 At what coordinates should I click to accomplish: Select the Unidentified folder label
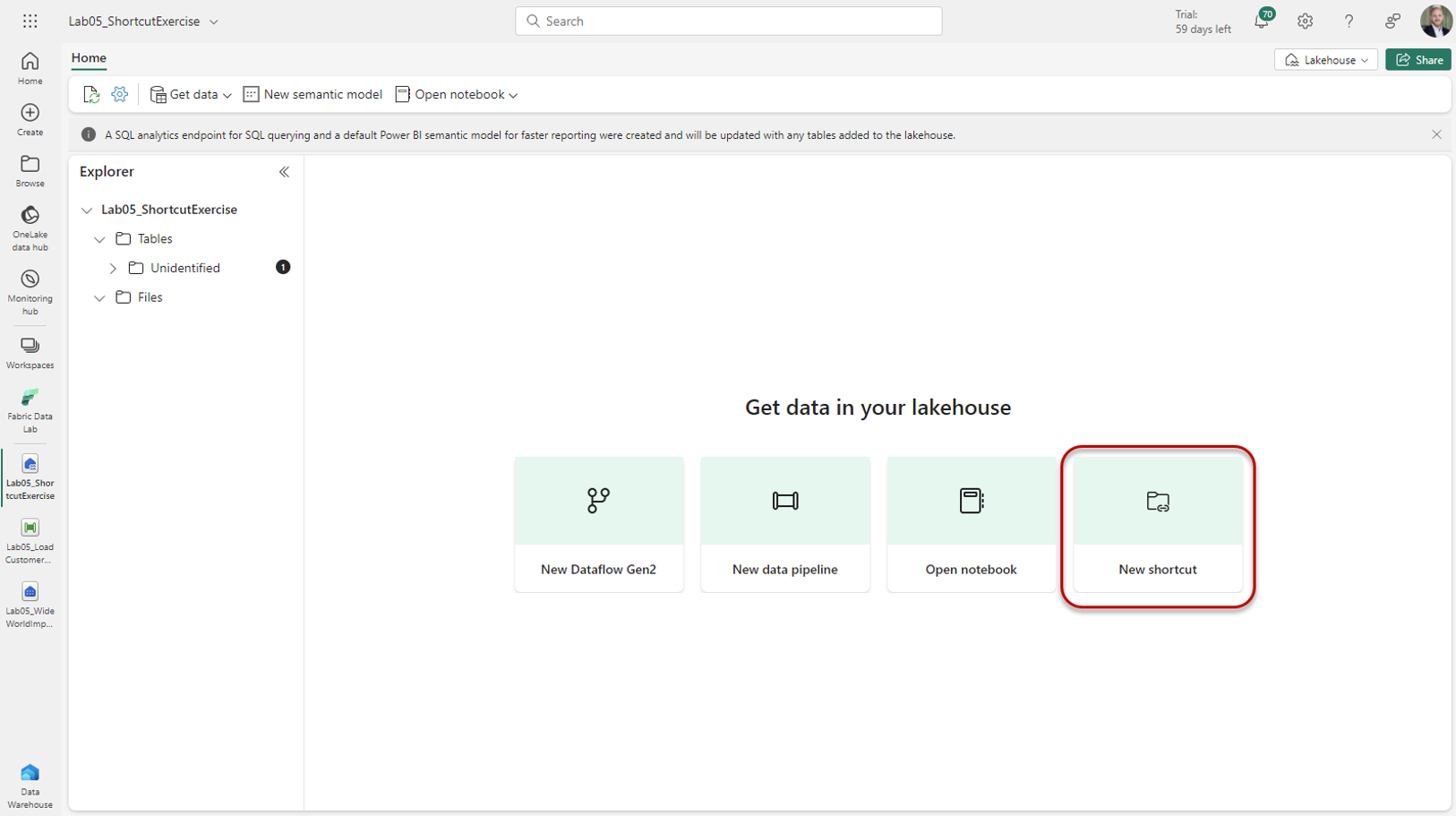click(x=185, y=268)
